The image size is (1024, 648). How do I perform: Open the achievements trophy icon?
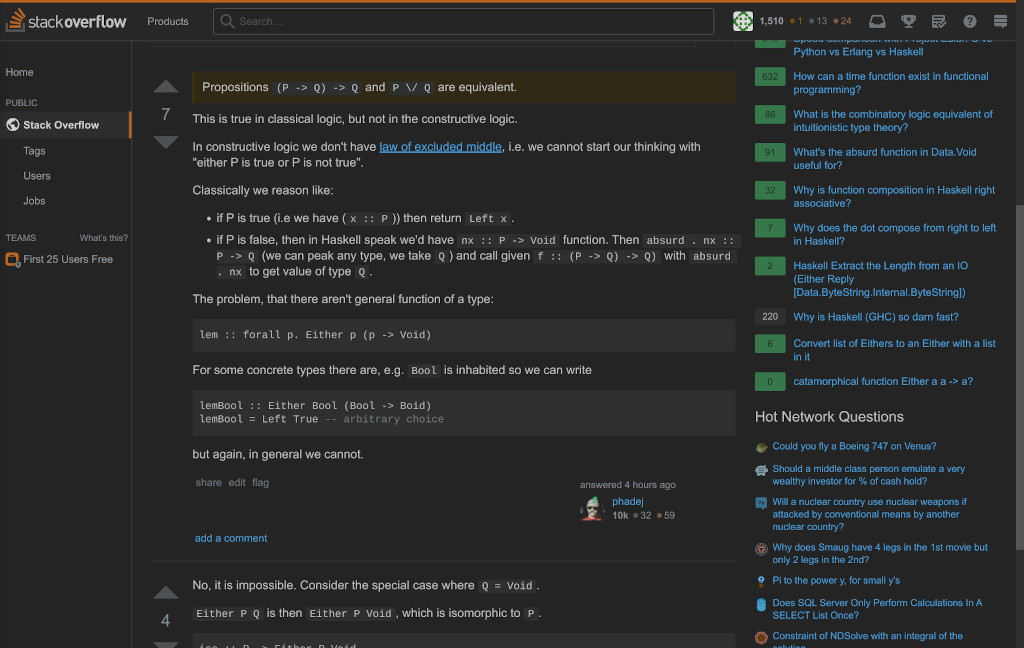[x=908, y=21]
